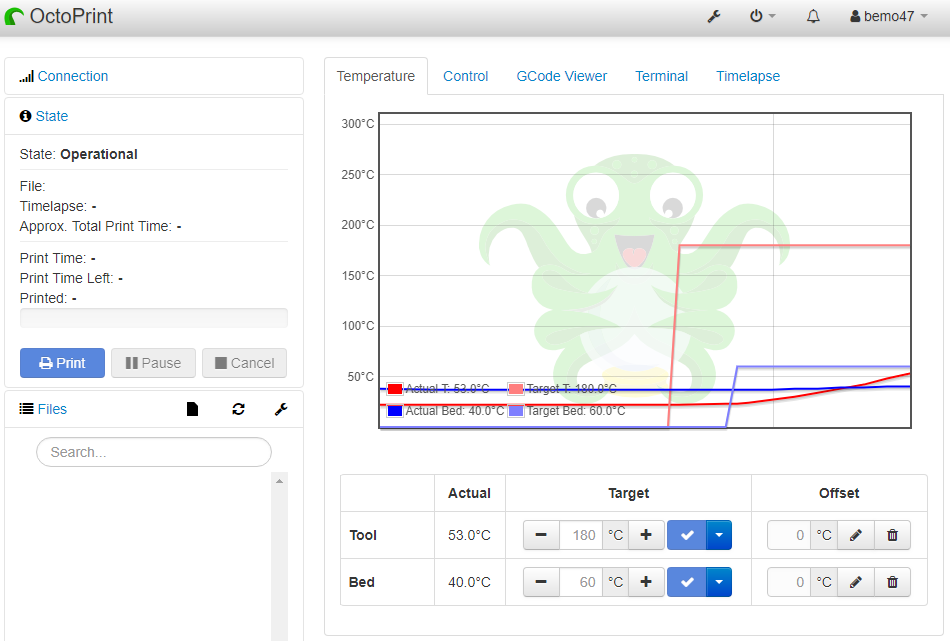The width and height of the screenshot is (950, 641).
Task: Toggle Actual T legend swatch
Action: (395, 389)
